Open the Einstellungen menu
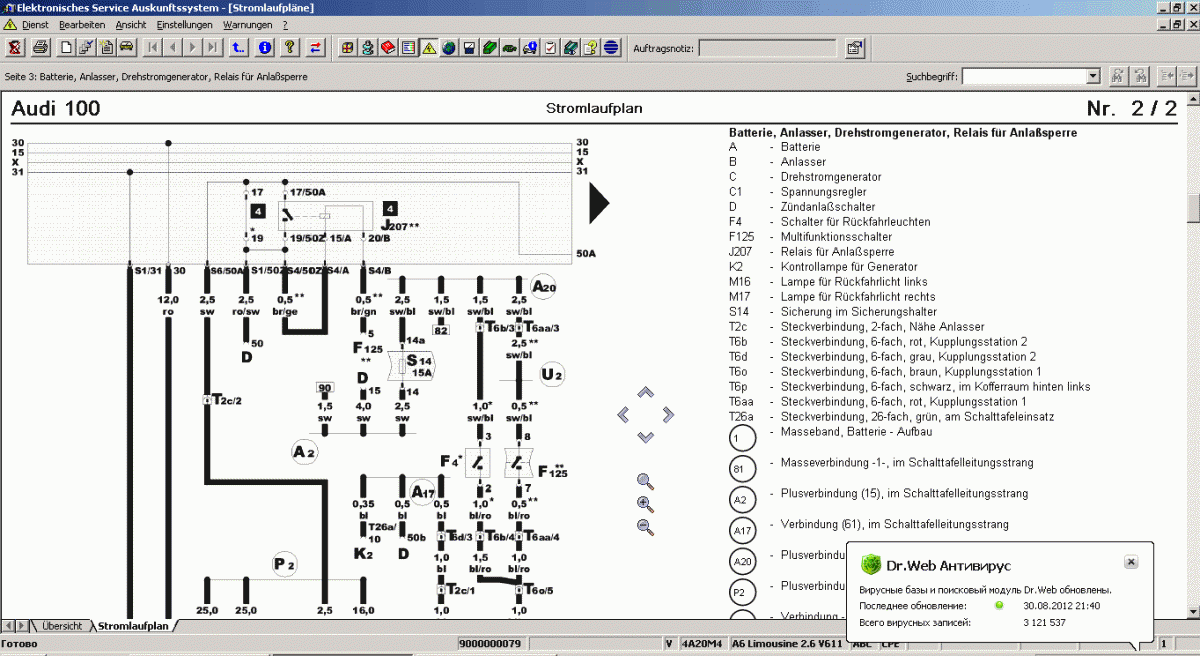 click(184, 24)
